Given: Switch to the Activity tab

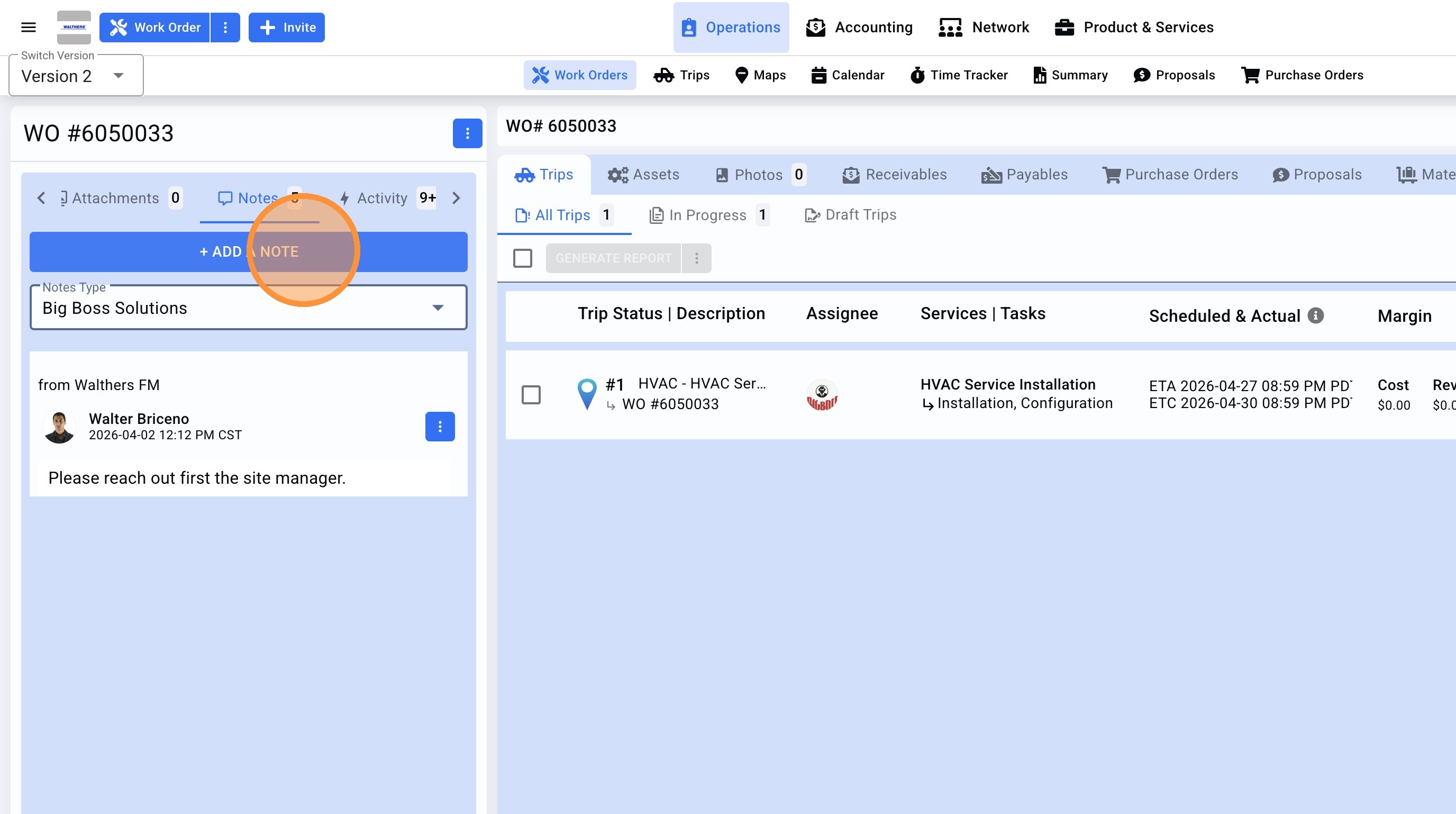Looking at the screenshot, I should click(382, 198).
